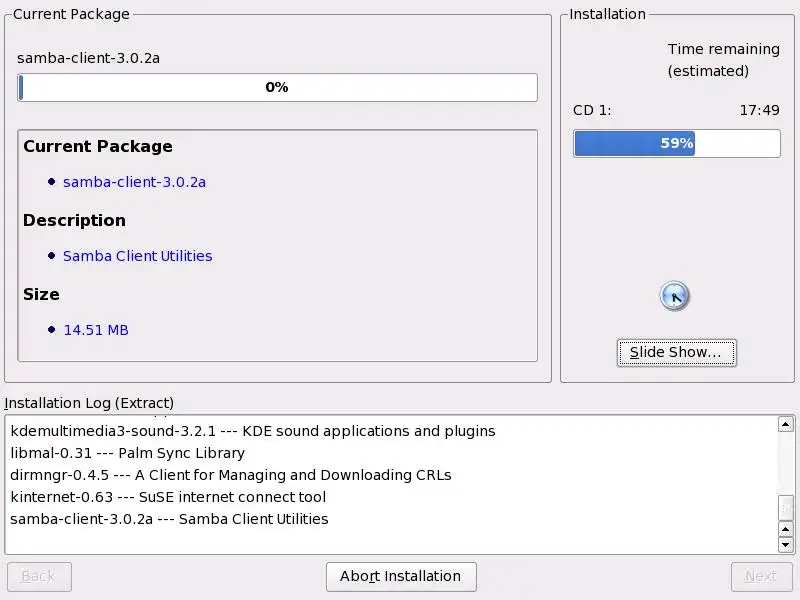
Task: Click the clock busy cursor icon
Action: (x=674, y=295)
